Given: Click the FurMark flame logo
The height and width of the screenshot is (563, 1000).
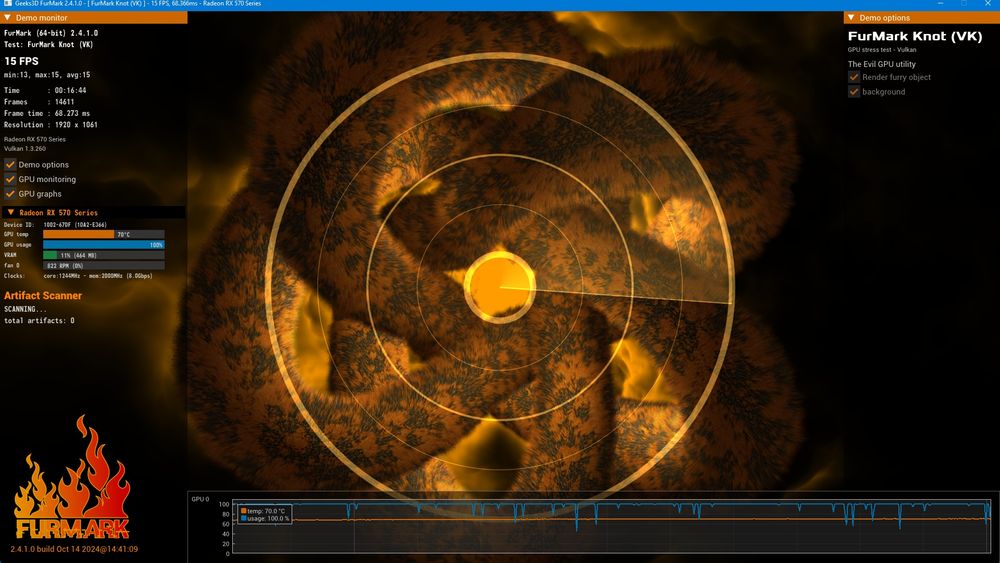Looking at the screenshot, I should (72, 478).
